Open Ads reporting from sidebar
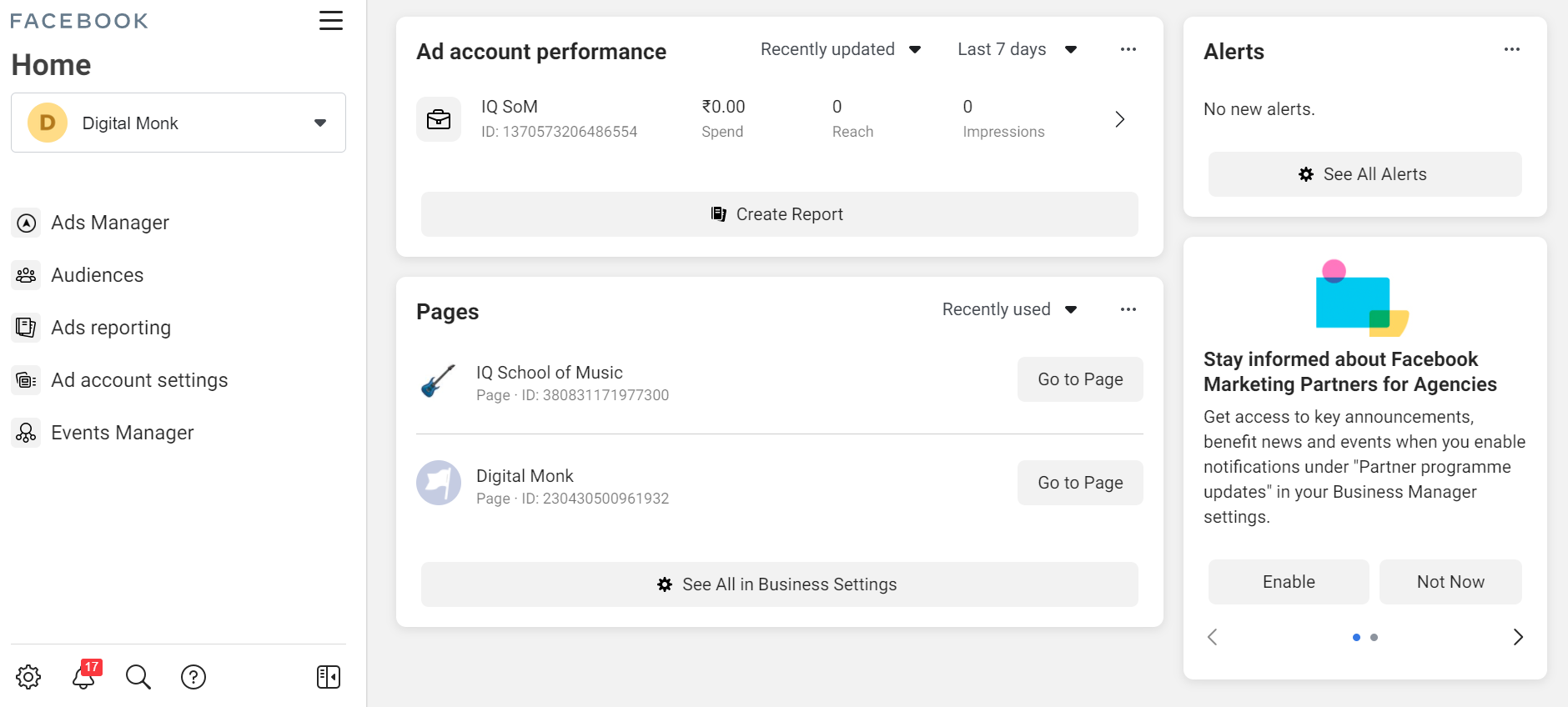The width and height of the screenshot is (1568, 707). click(x=111, y=328)
